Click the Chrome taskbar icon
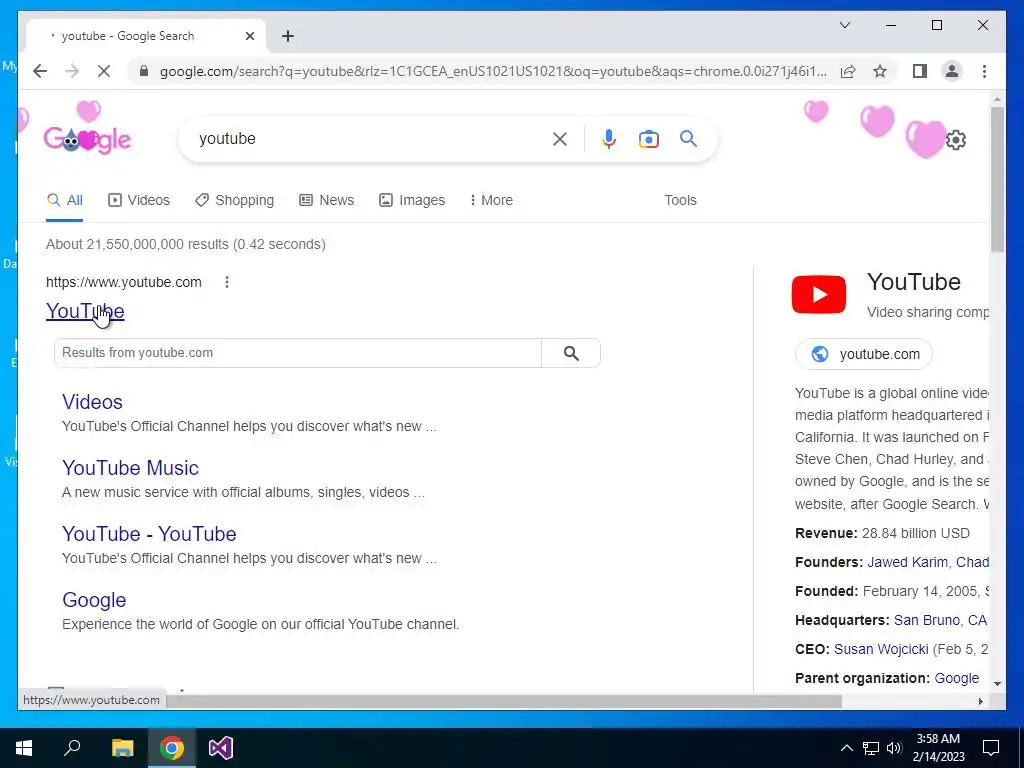The width and height of the screenshot is (1024, 768). tap(172, 748)
